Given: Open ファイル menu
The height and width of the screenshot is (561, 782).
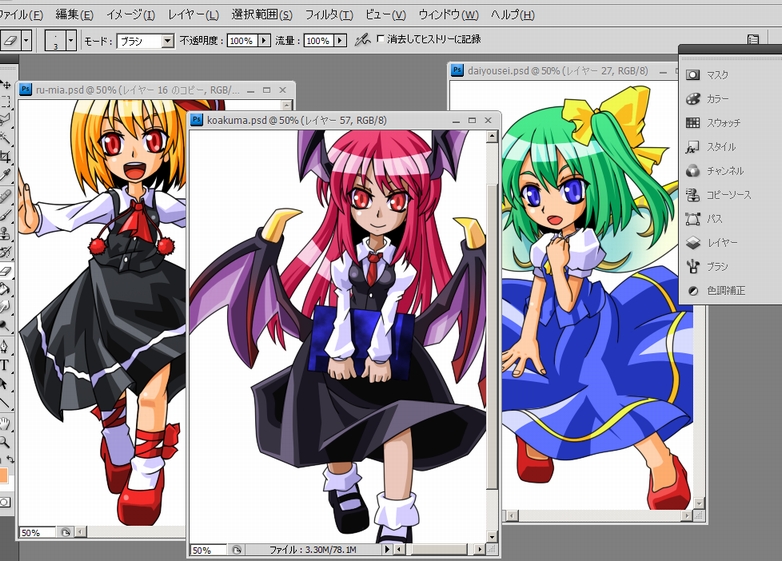Looking at the screenshot, I should 20,14.
